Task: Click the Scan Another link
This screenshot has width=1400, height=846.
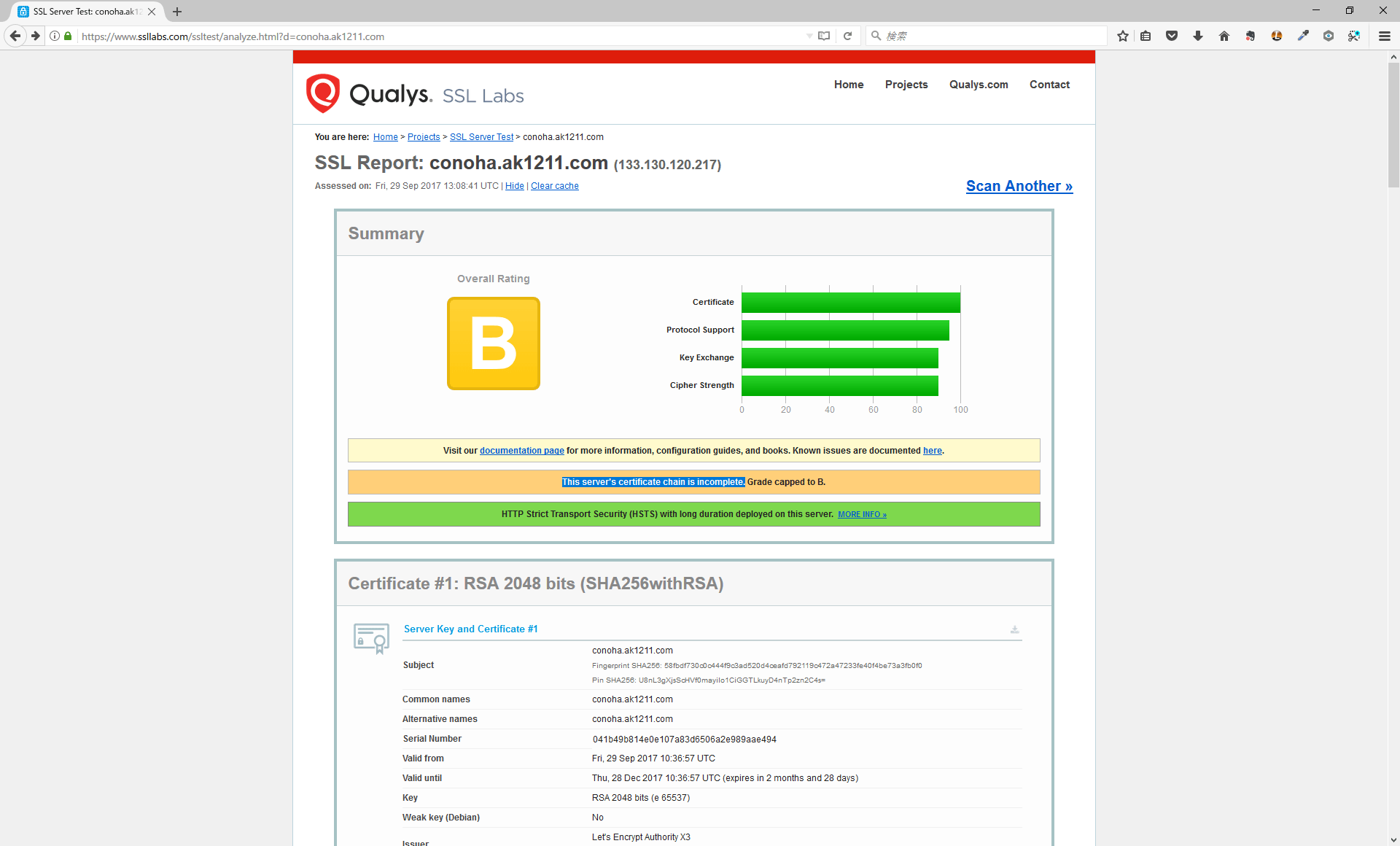Action: [1019, 186]
